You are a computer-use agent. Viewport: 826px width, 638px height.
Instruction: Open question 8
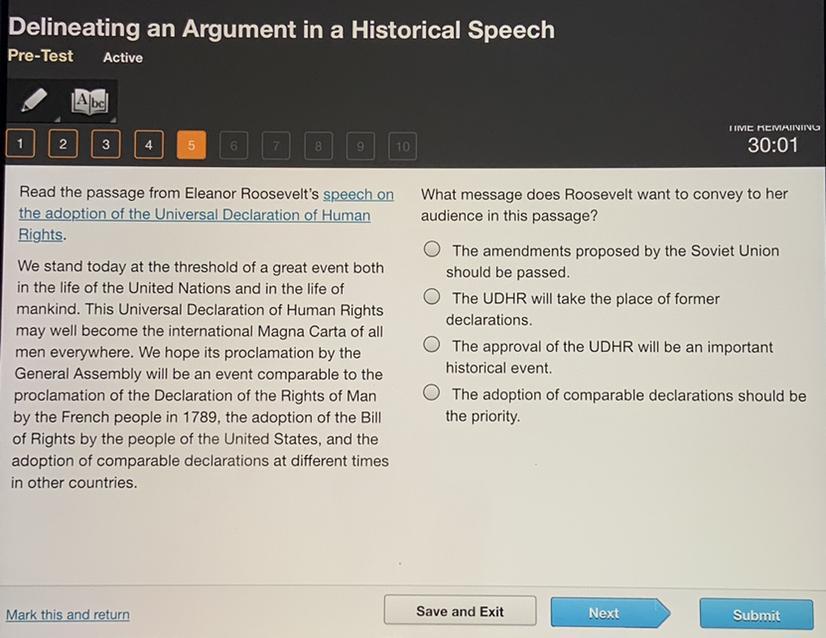(x=318, y=146)
